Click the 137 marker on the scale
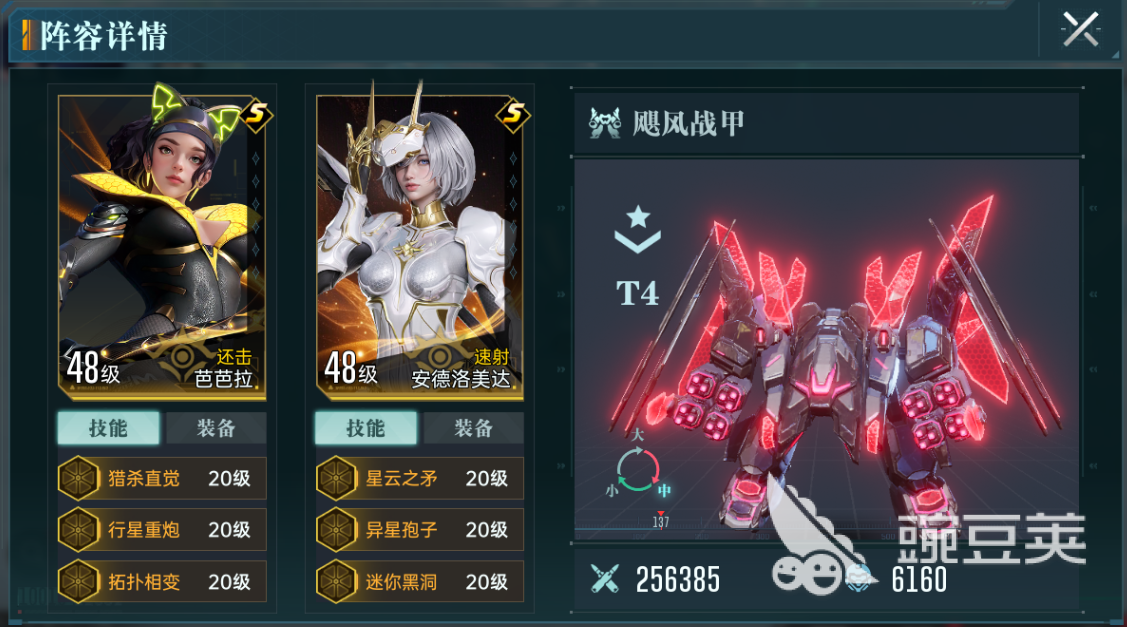1127x627 pixels. tap(661, 522)
